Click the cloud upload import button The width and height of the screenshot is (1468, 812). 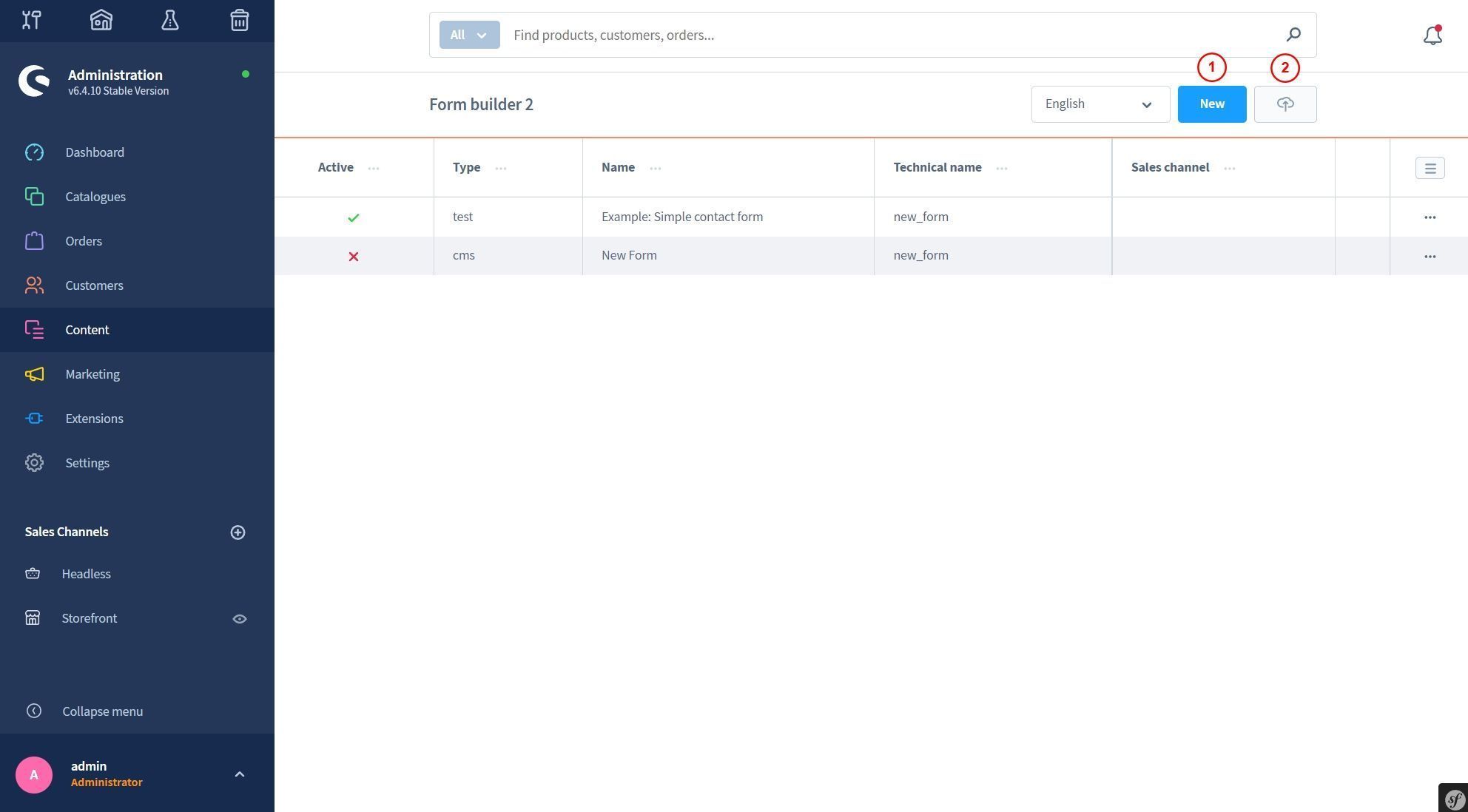(1284, 104)
